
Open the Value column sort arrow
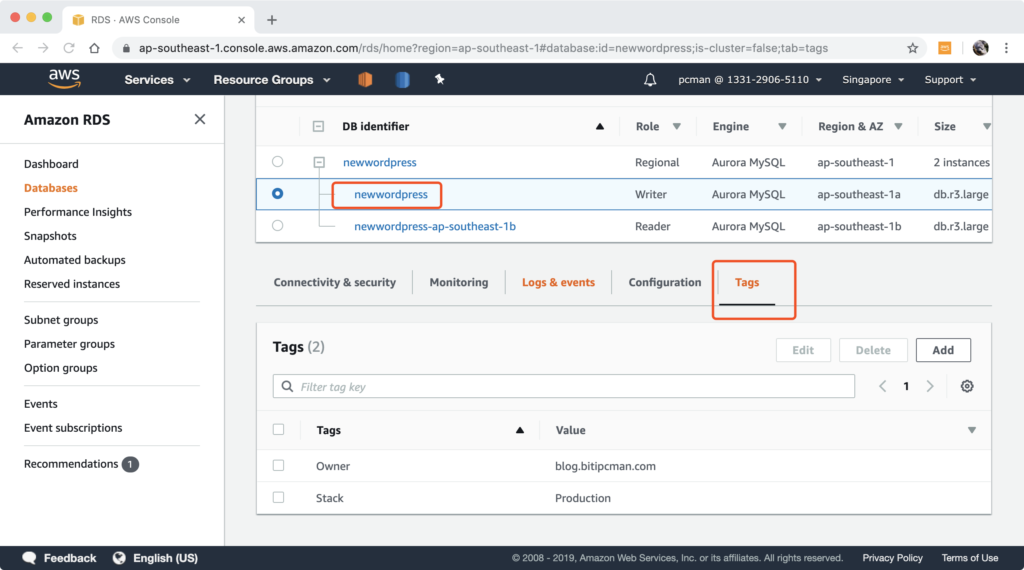(972, 430)
